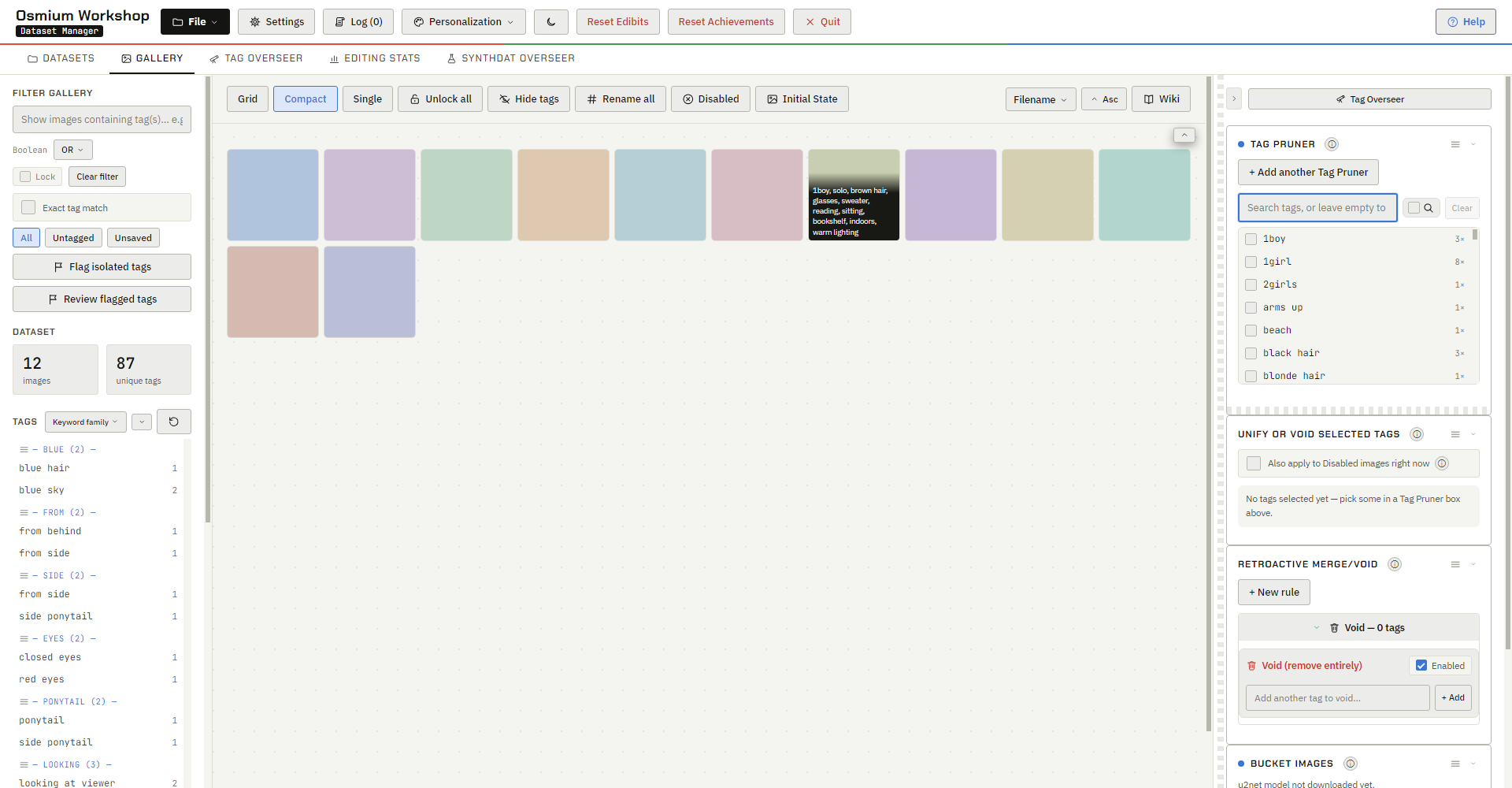Collapse the right sidebar with the arrow

click(x=1234, y=99)
